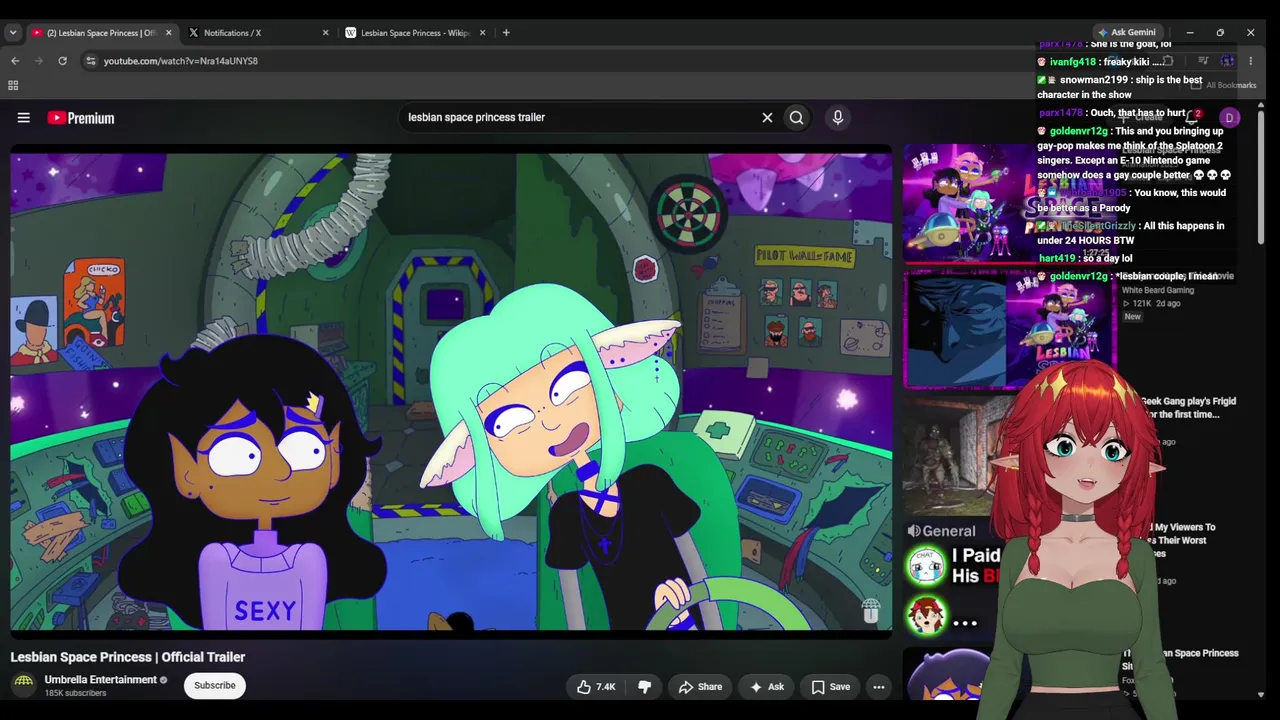This screenshot has height=720, width=1280.
Task: Share the Lesbian Space Princess trailer
Action: point(700,687)
